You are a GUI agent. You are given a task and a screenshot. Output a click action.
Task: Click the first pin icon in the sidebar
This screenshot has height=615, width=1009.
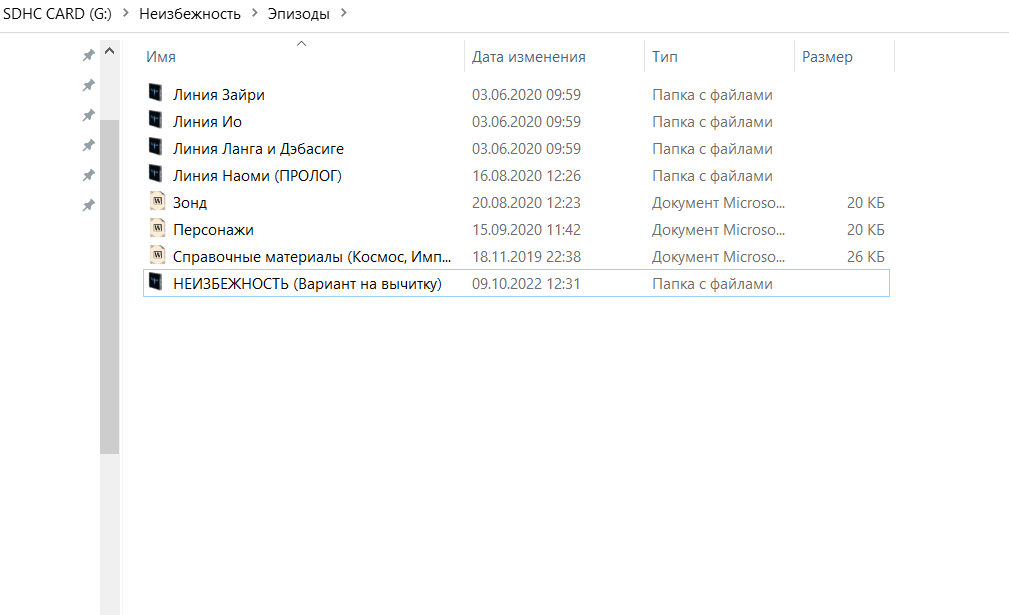(x=89, y=55)
